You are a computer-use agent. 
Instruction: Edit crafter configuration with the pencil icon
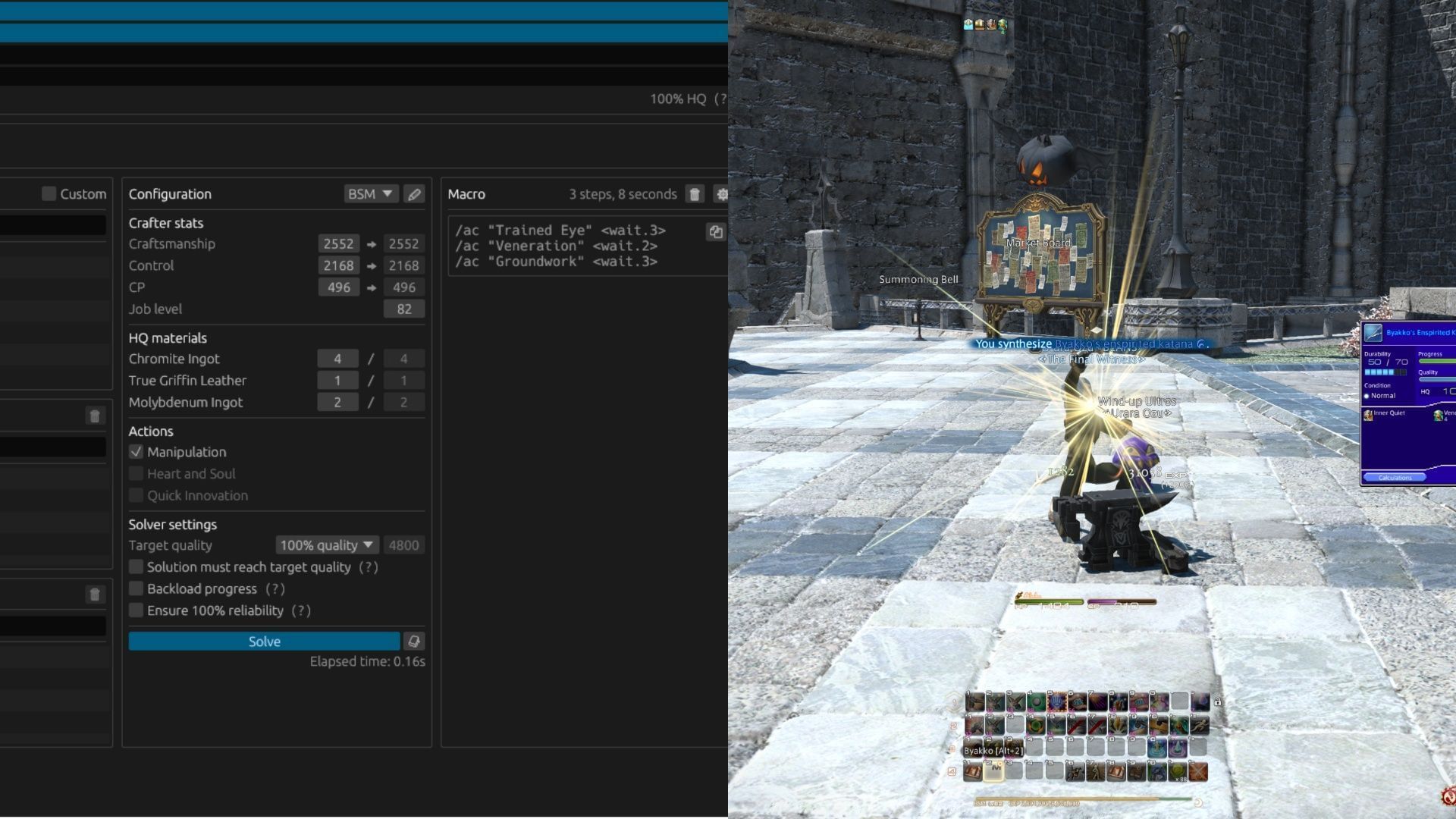point(414,194)
